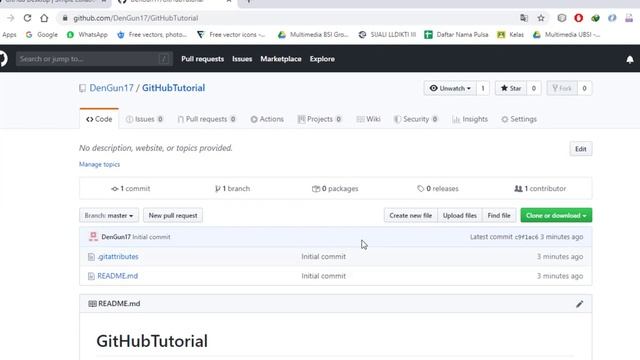Image resolution: width=640 pixels, height=360 pixels.
Task: Star the repository
Action: 511,88
